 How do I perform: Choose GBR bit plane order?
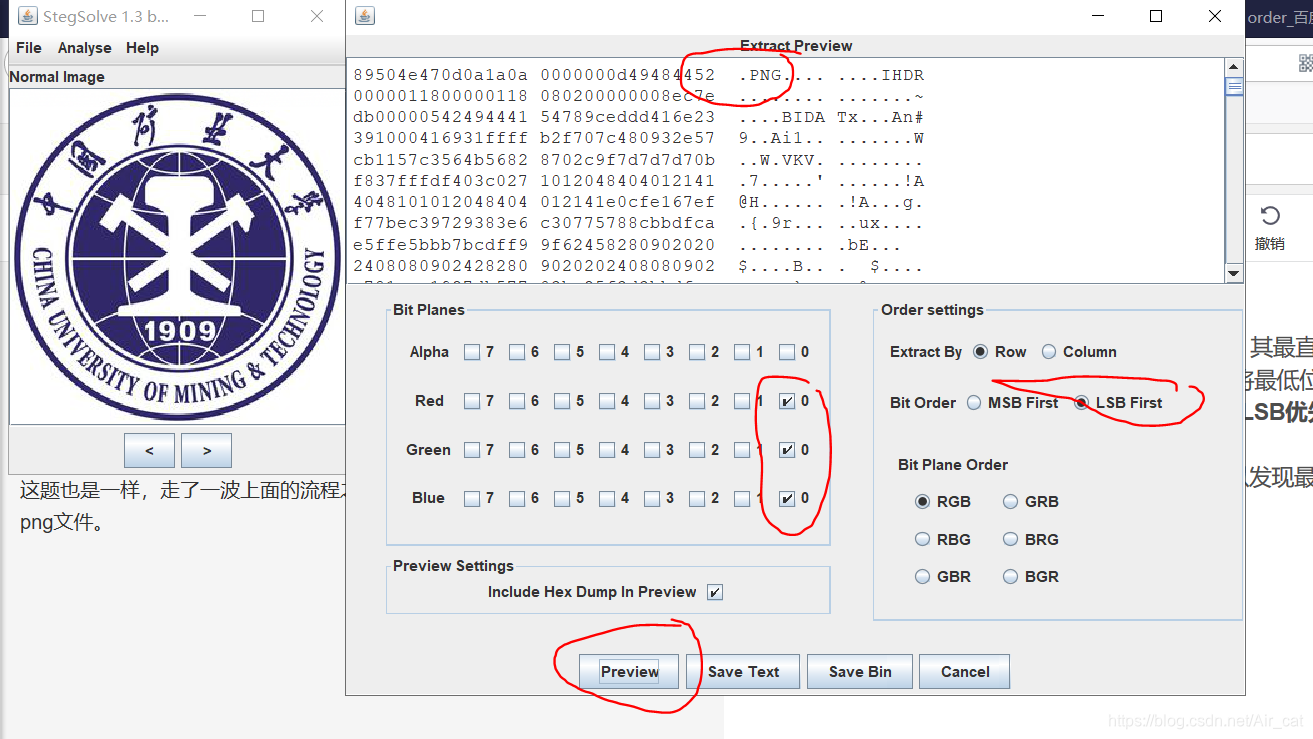point(923,577)
